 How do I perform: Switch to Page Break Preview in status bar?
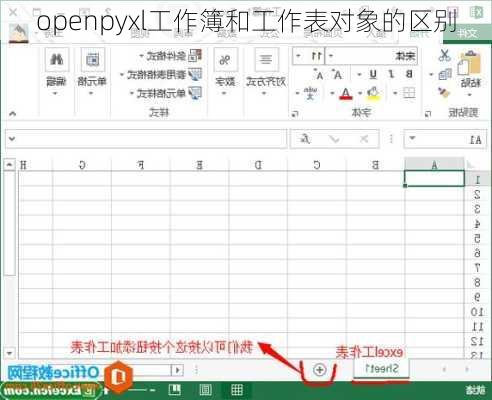click(175, 389)
